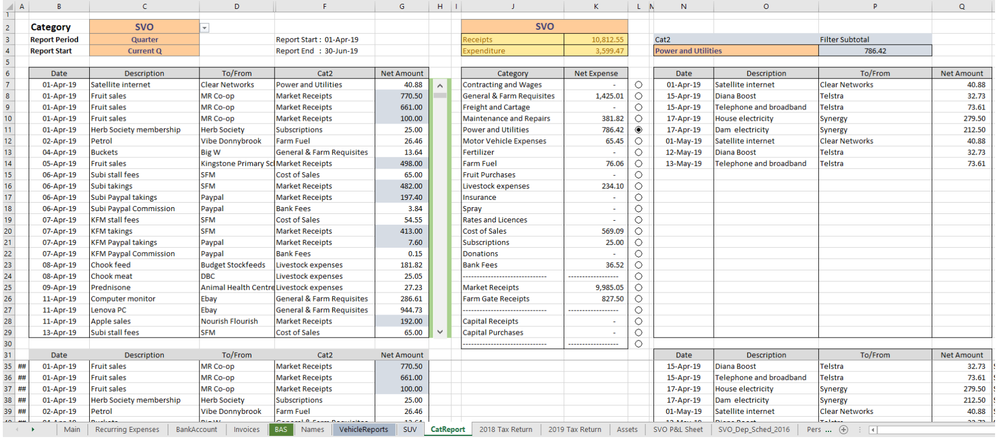The height and width of the screenshot is (442, 999).
Task: Click the Lenova PC description cell
Action: [145, 310]
